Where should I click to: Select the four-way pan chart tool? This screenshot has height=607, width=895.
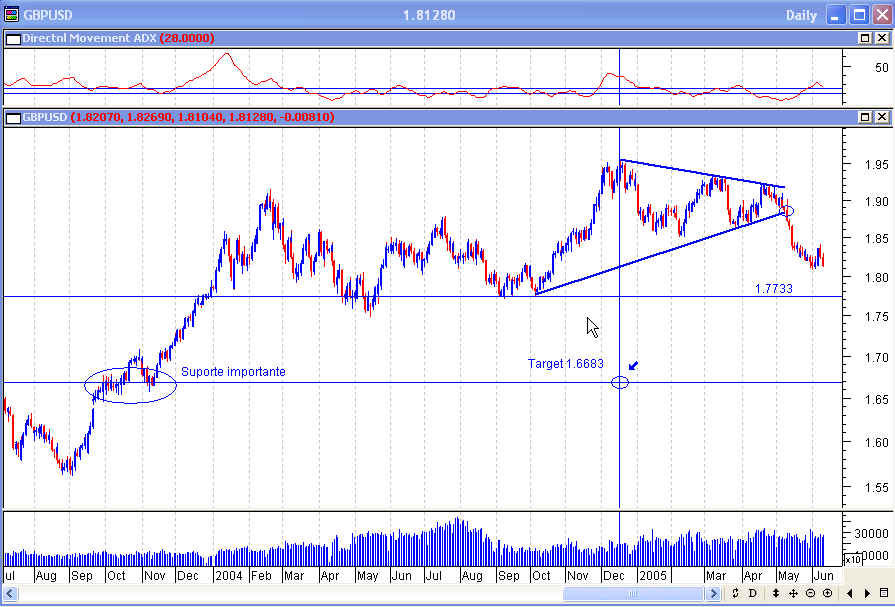click(x=794, y=593)
